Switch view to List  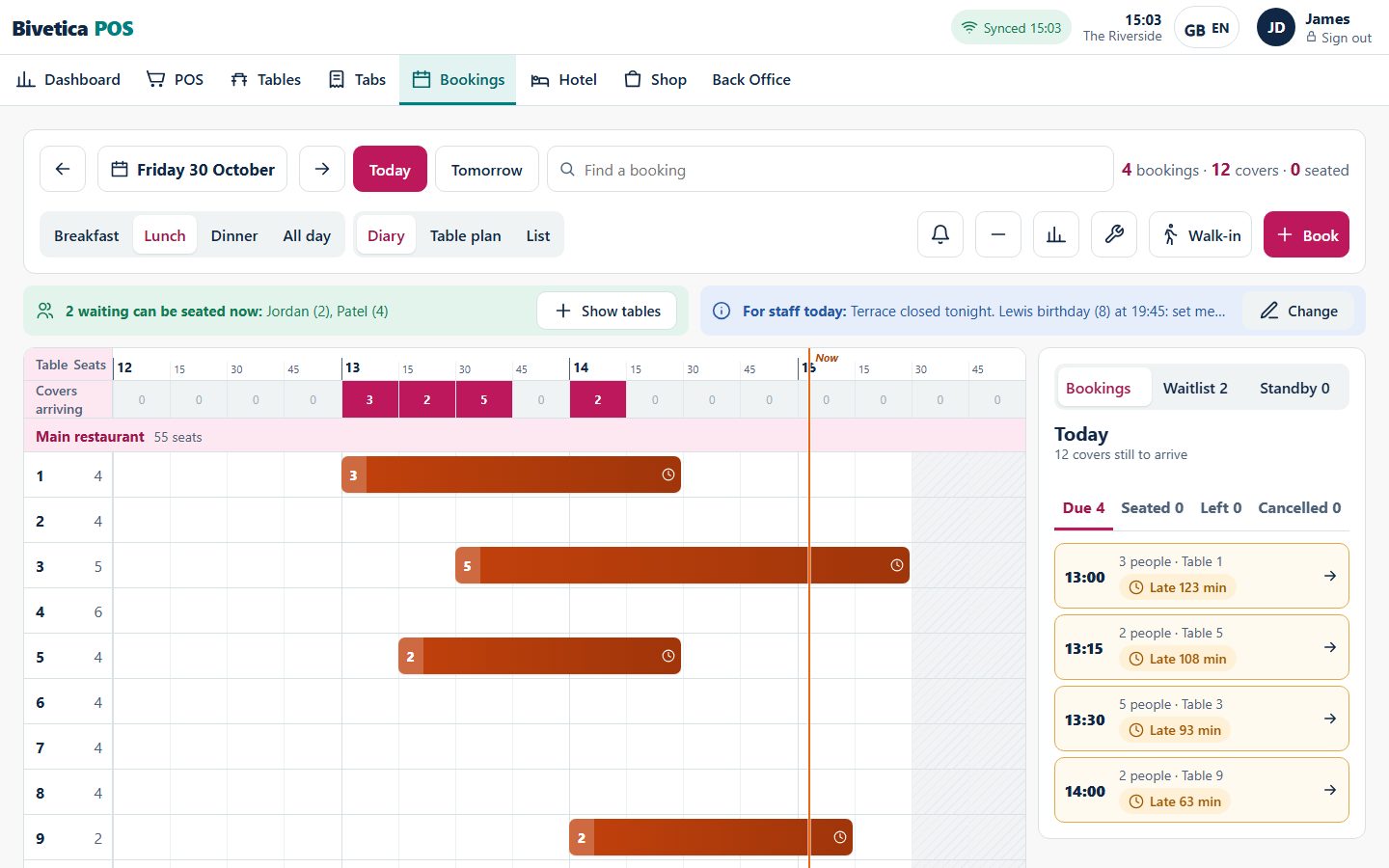pyautogui.click(x=538, y=235)
